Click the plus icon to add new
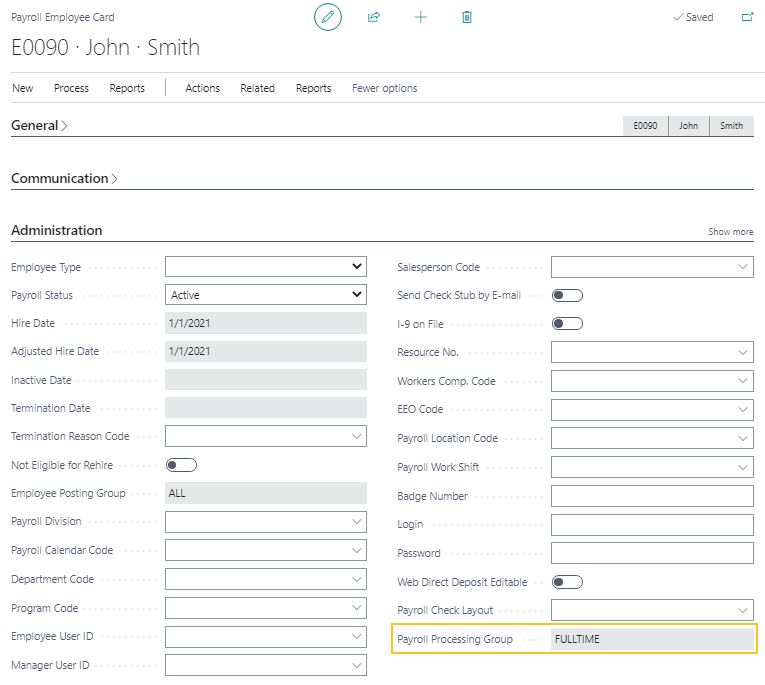The height and width of the screenshot is (685, 765). 421,17
